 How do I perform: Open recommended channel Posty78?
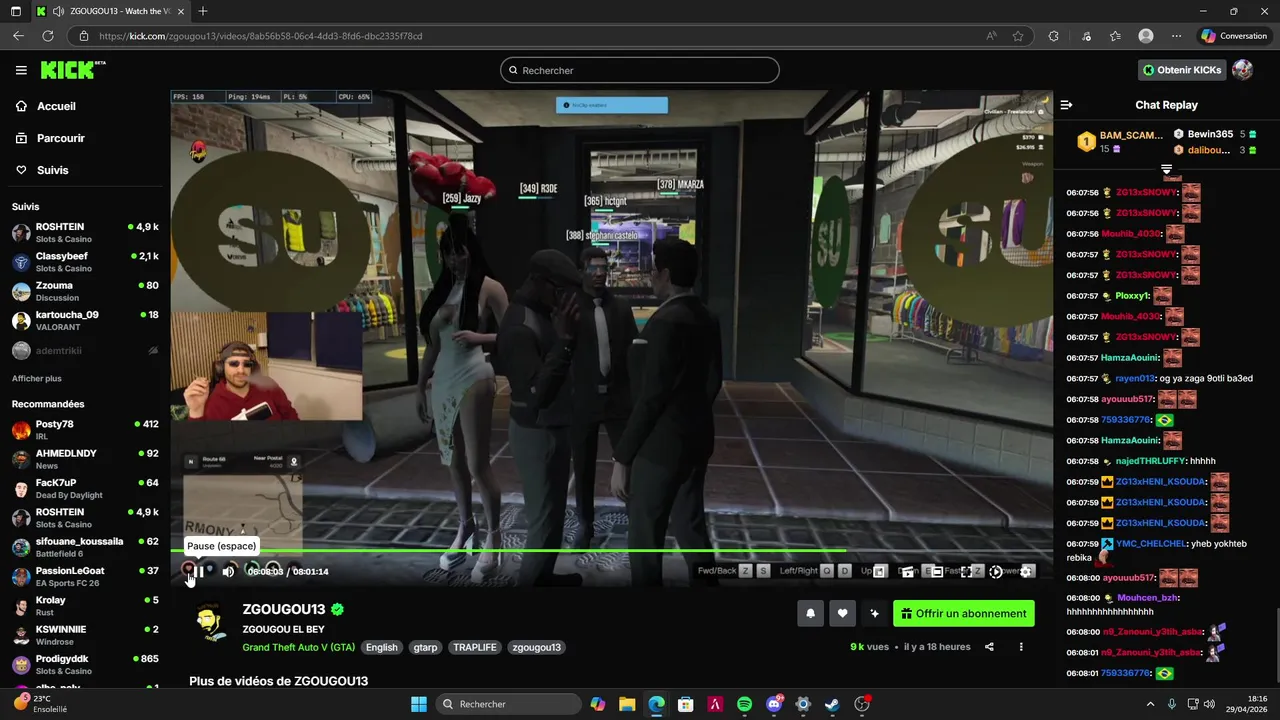click(85, 430)
